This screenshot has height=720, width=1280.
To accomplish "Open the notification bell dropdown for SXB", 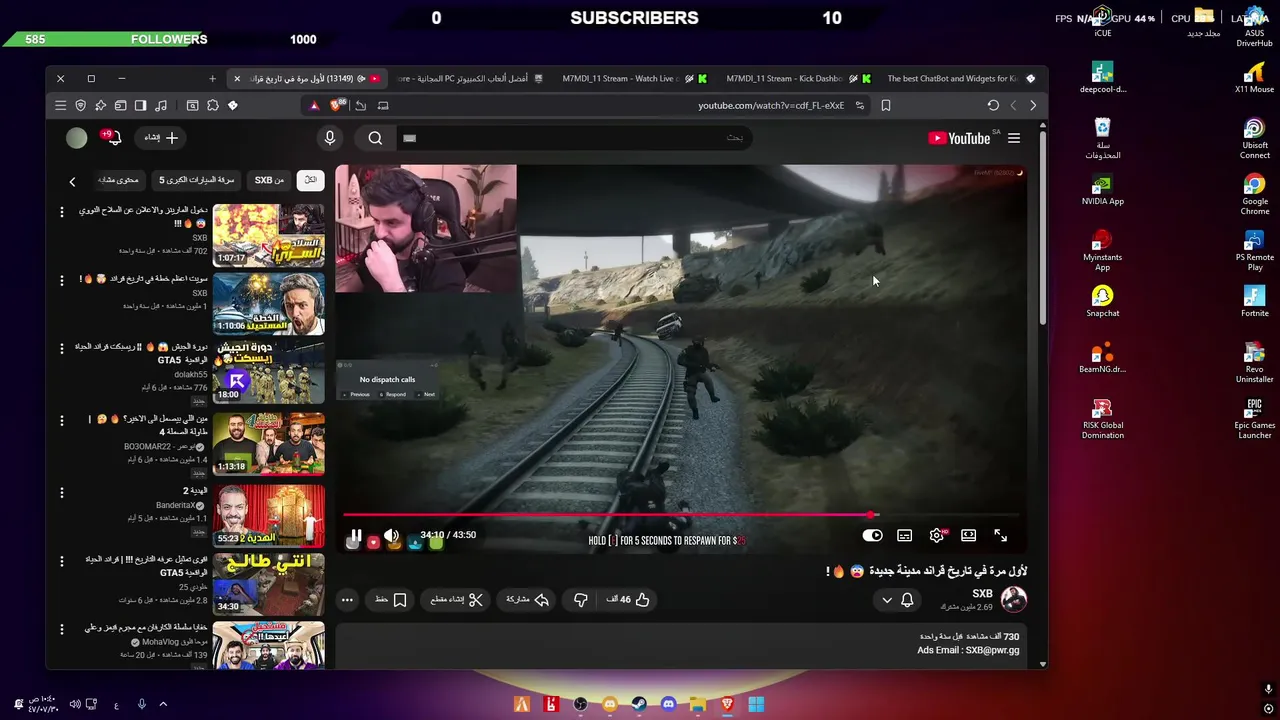I will (x=897, y=600).
